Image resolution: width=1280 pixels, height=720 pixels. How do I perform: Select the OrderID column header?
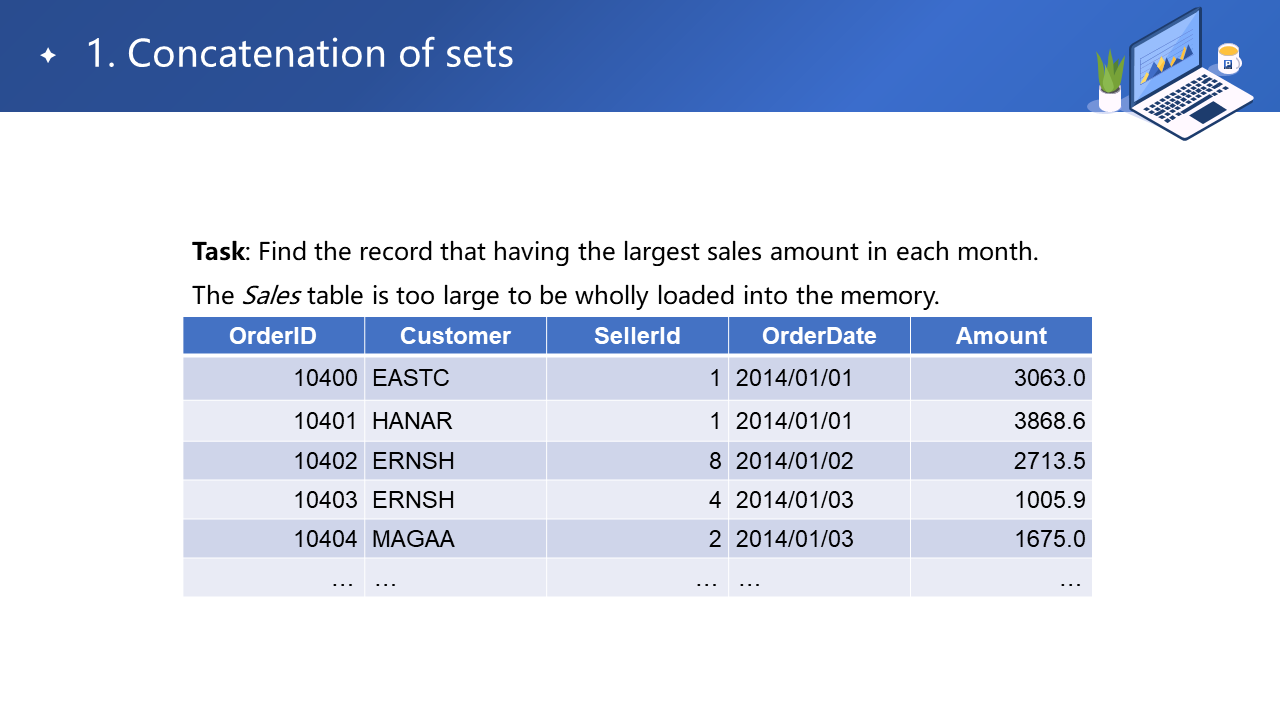273,336
